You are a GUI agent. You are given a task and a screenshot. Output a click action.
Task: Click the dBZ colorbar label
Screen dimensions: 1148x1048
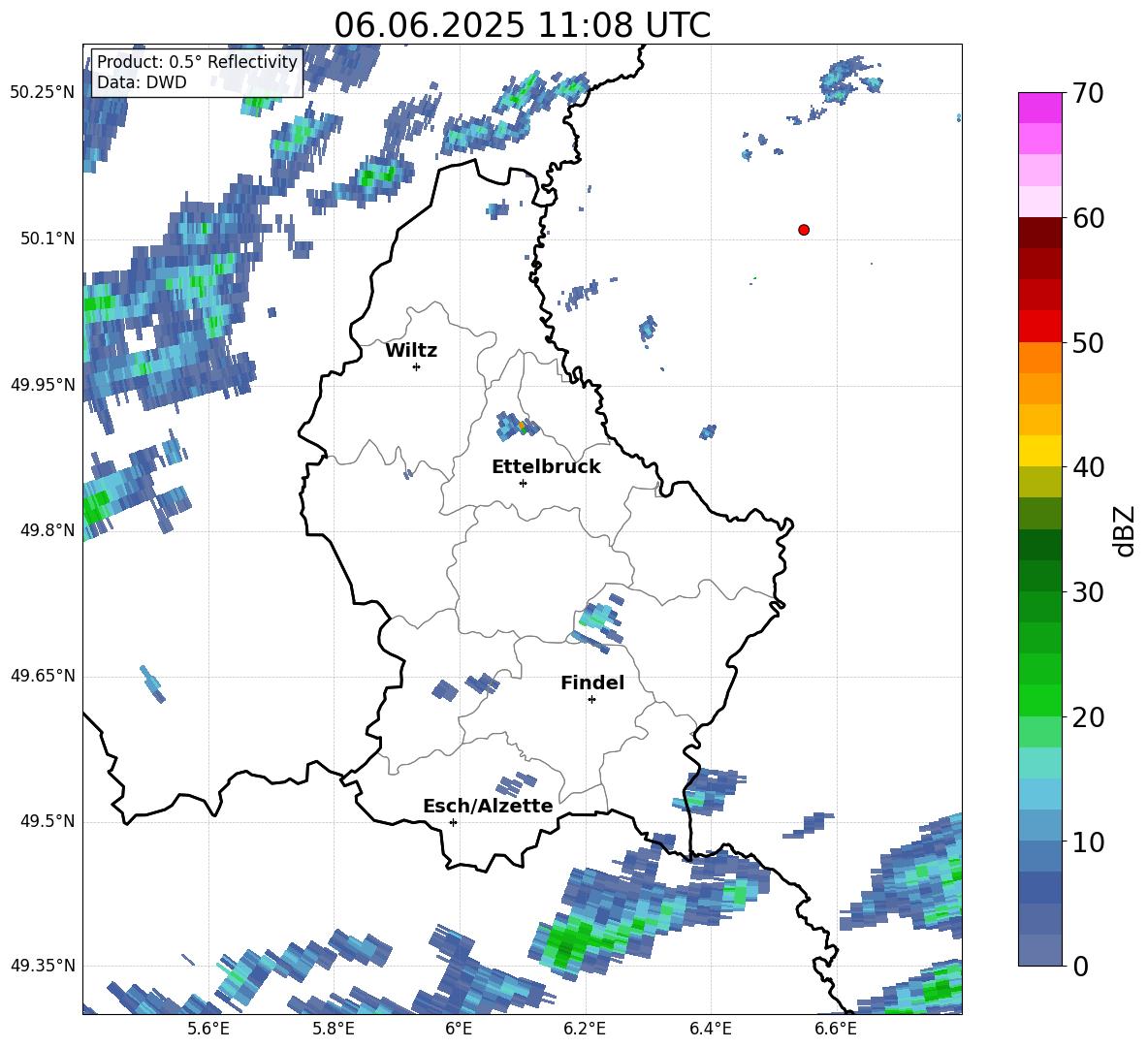pyautogui.click(x=1124, y=530)
